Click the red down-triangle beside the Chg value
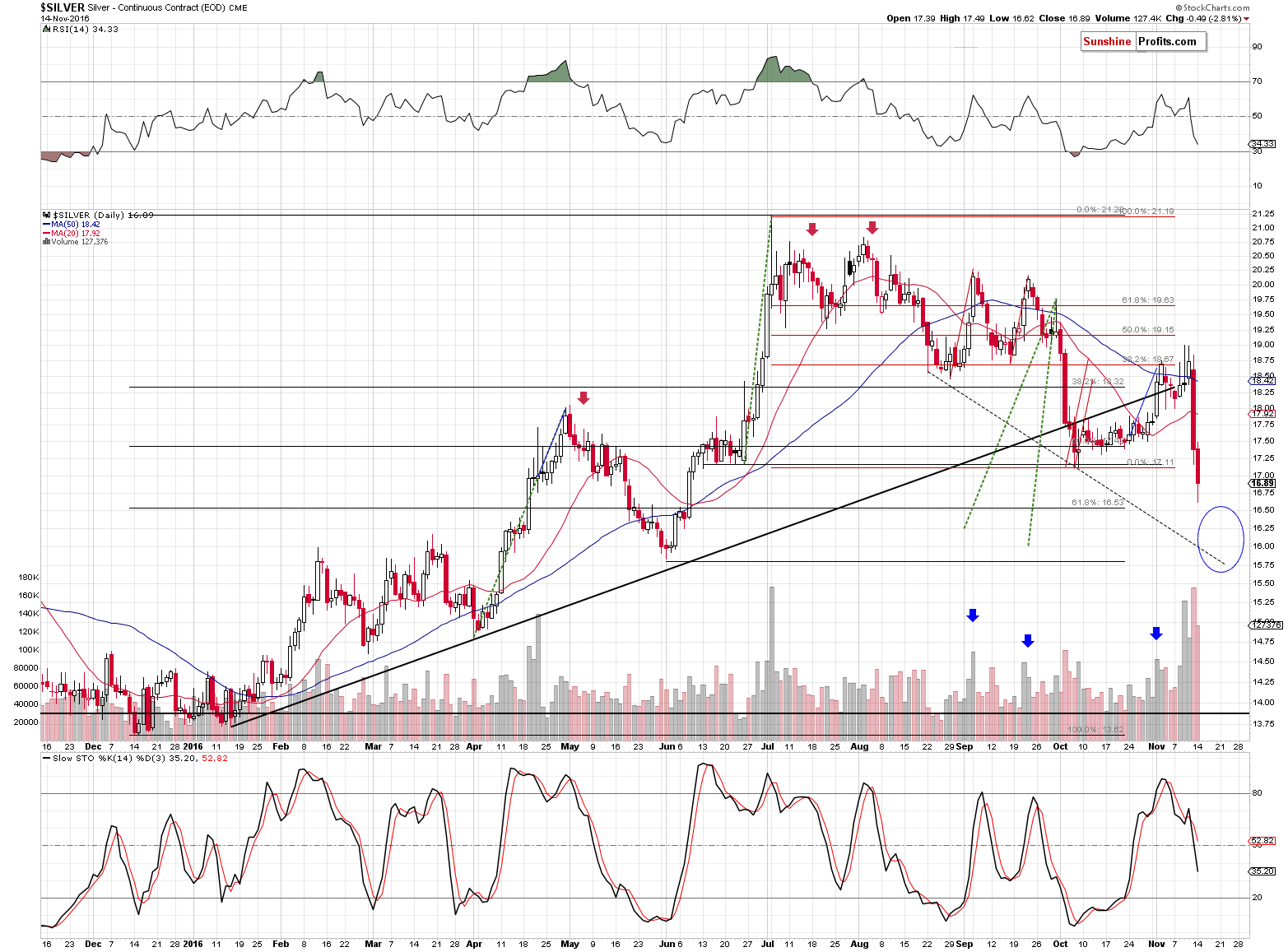The image size is (1288, 952). coord(1247,19)
